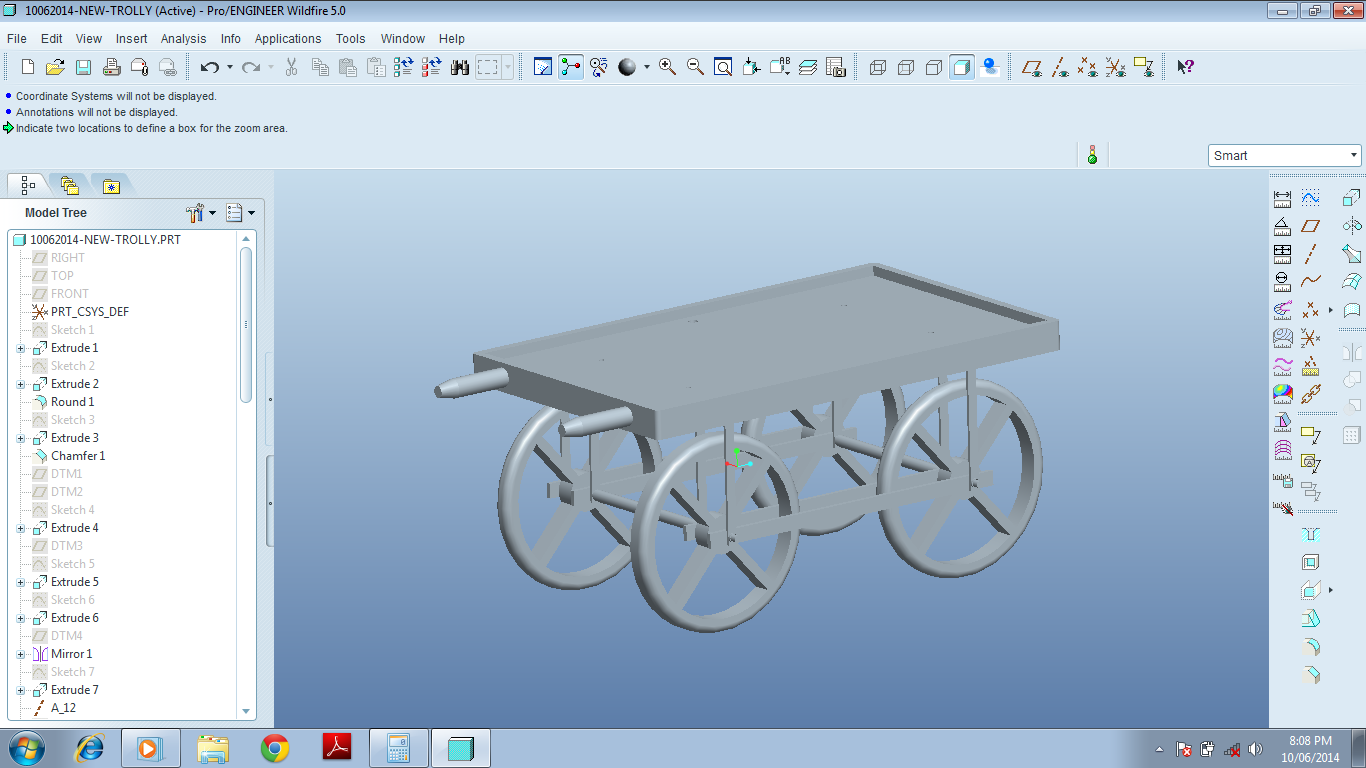Click the Zoom Out magnifier icon
The width and height of the screenshot is (1366, 768).
tap(695, 67)
